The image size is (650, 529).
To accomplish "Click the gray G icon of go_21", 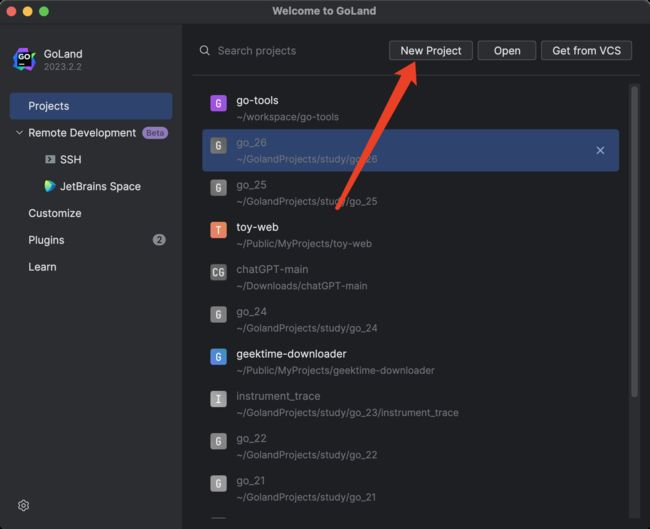I will pos(218,483).
